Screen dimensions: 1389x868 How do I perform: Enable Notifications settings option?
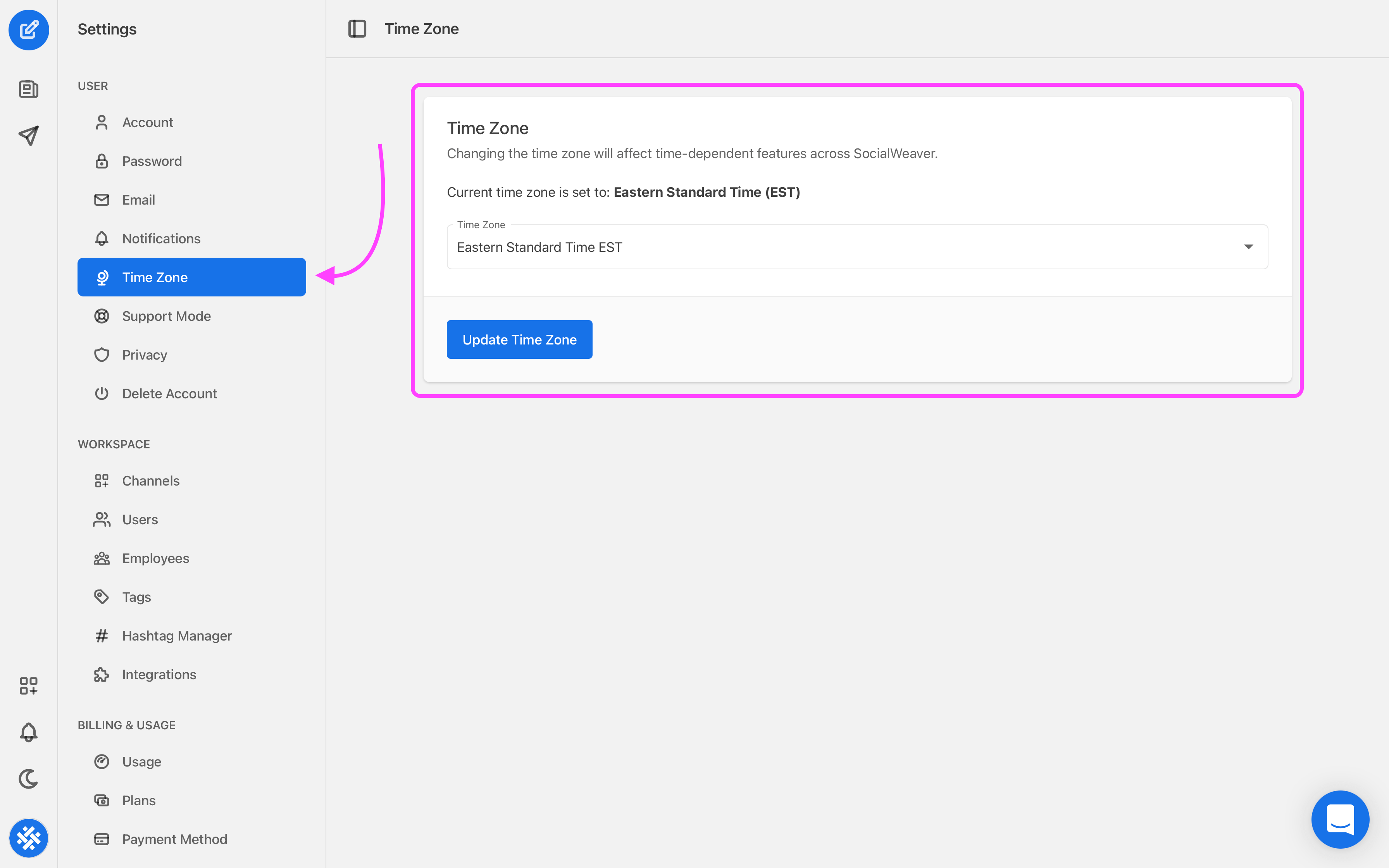(161, 238)
